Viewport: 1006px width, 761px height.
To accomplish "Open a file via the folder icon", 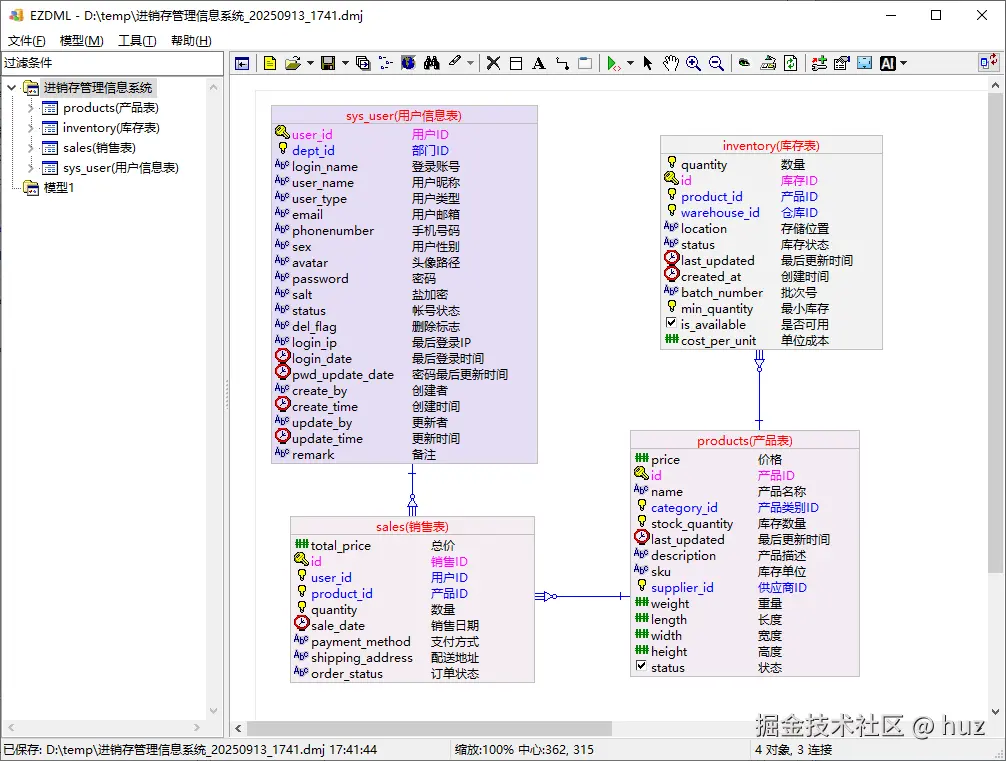I will tap(293, 63).
